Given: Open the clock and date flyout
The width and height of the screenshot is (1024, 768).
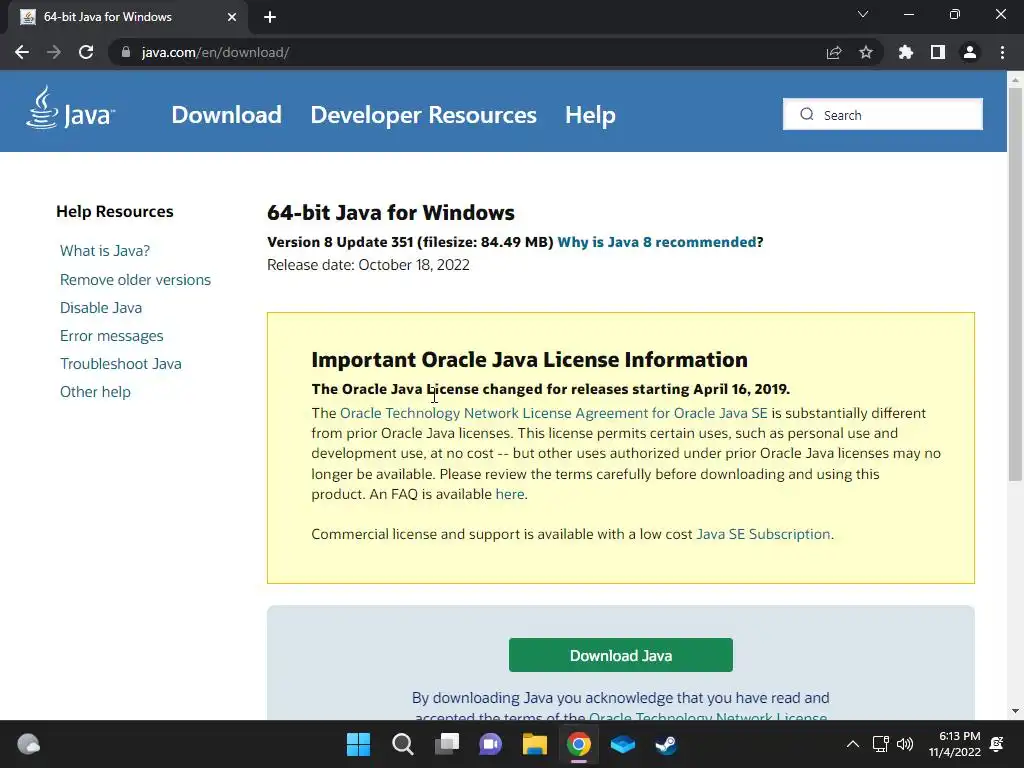Looking at the screenshot, I should (x=955, y=744).
